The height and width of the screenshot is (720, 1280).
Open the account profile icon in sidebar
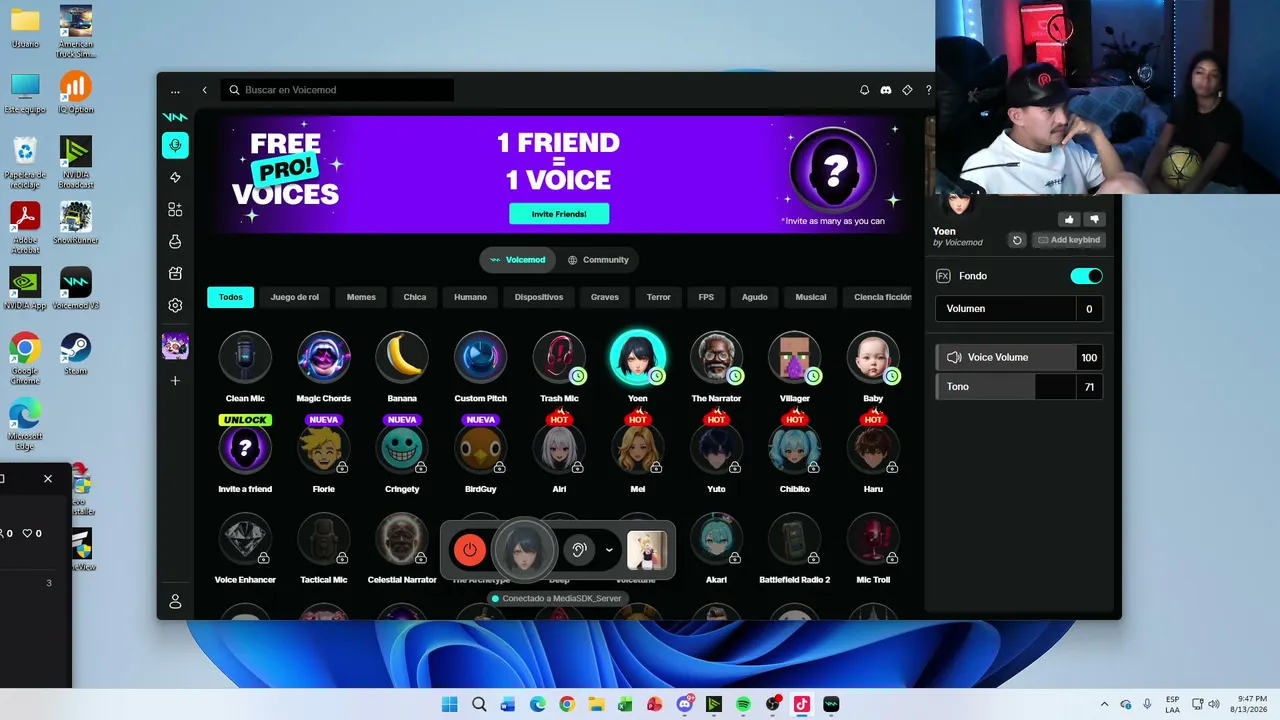175,601
